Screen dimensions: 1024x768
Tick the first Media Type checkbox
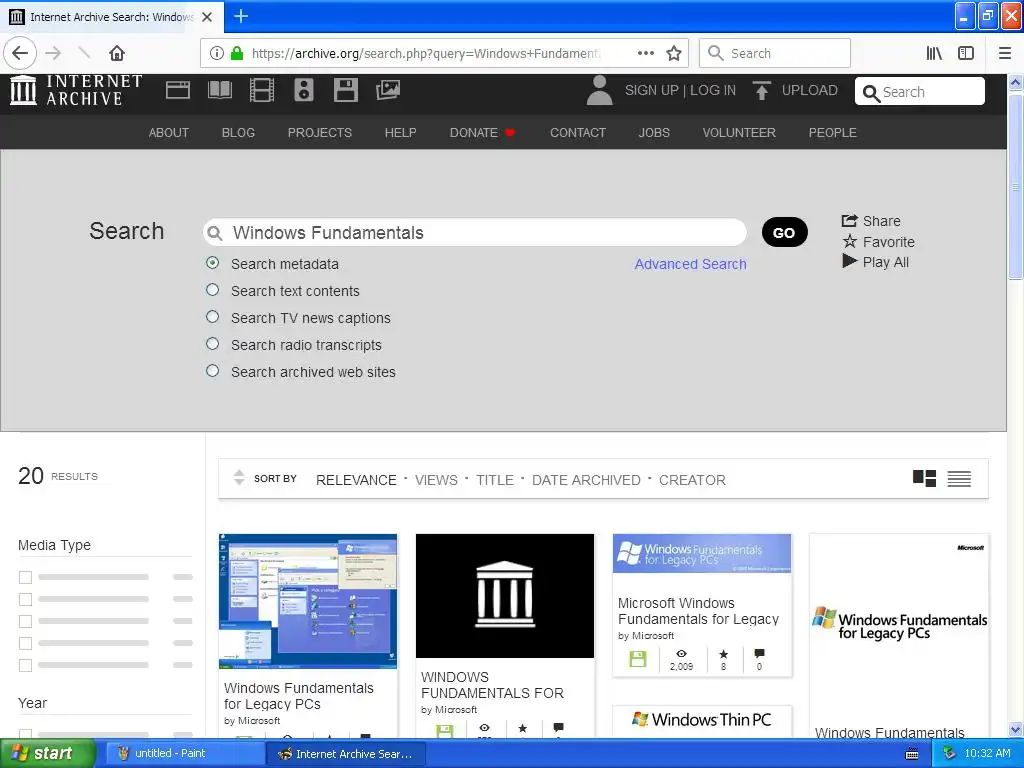point(25,577)
